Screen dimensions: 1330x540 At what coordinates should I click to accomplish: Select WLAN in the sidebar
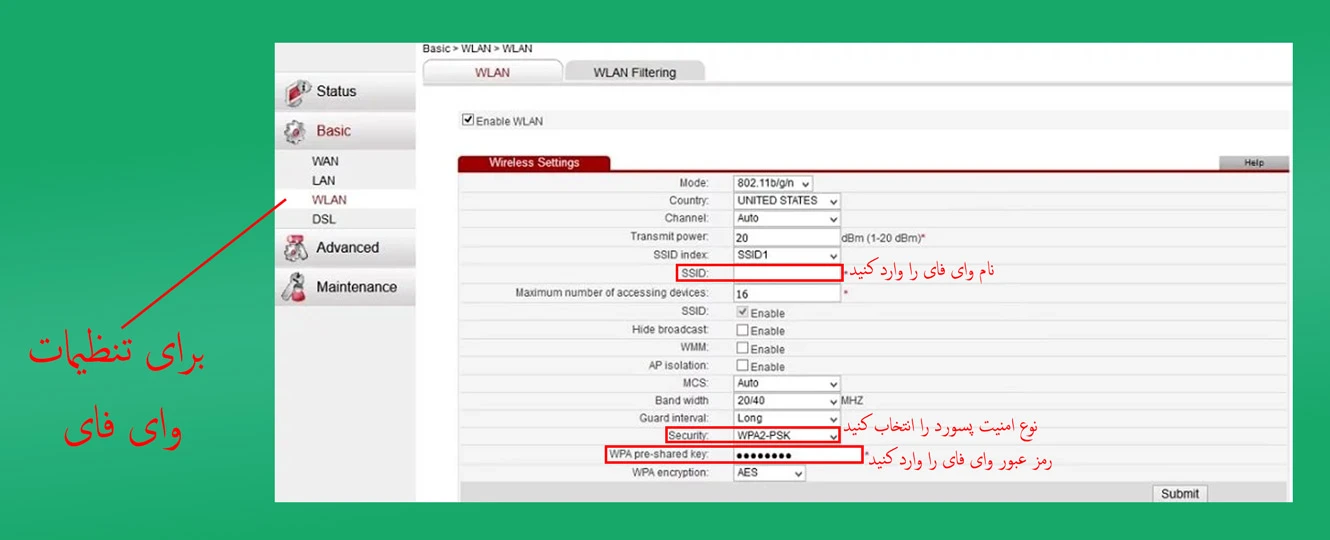(329, 200)
